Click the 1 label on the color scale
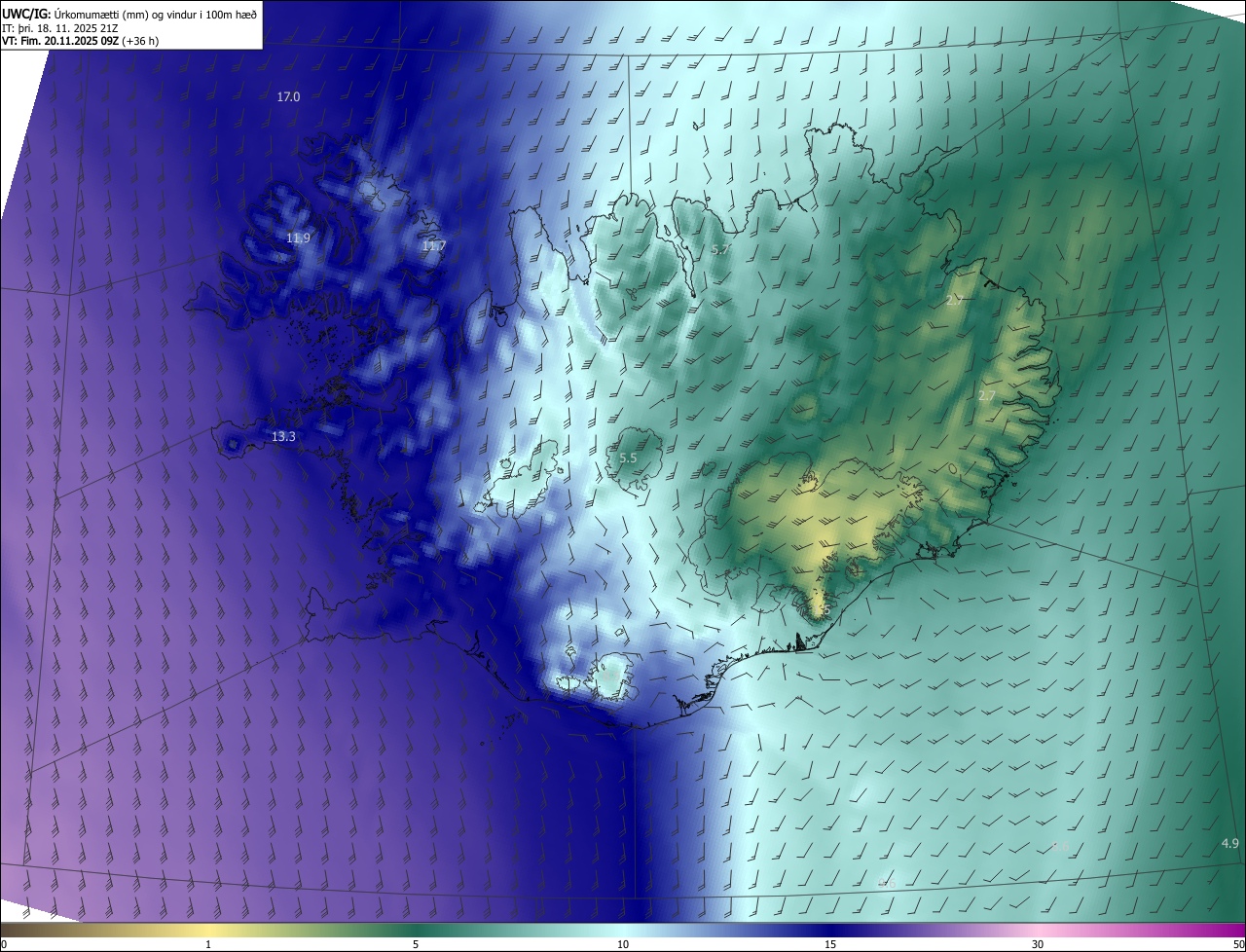The width and height of the screenshot is (1246, 952). tap(208, 945)
